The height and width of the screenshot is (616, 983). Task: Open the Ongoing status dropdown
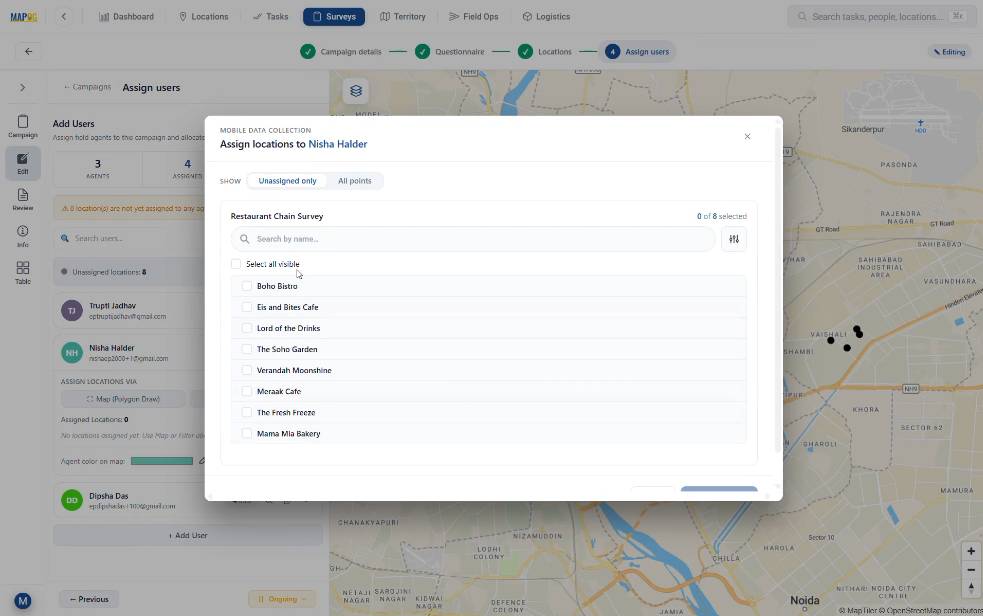point(281,599)
